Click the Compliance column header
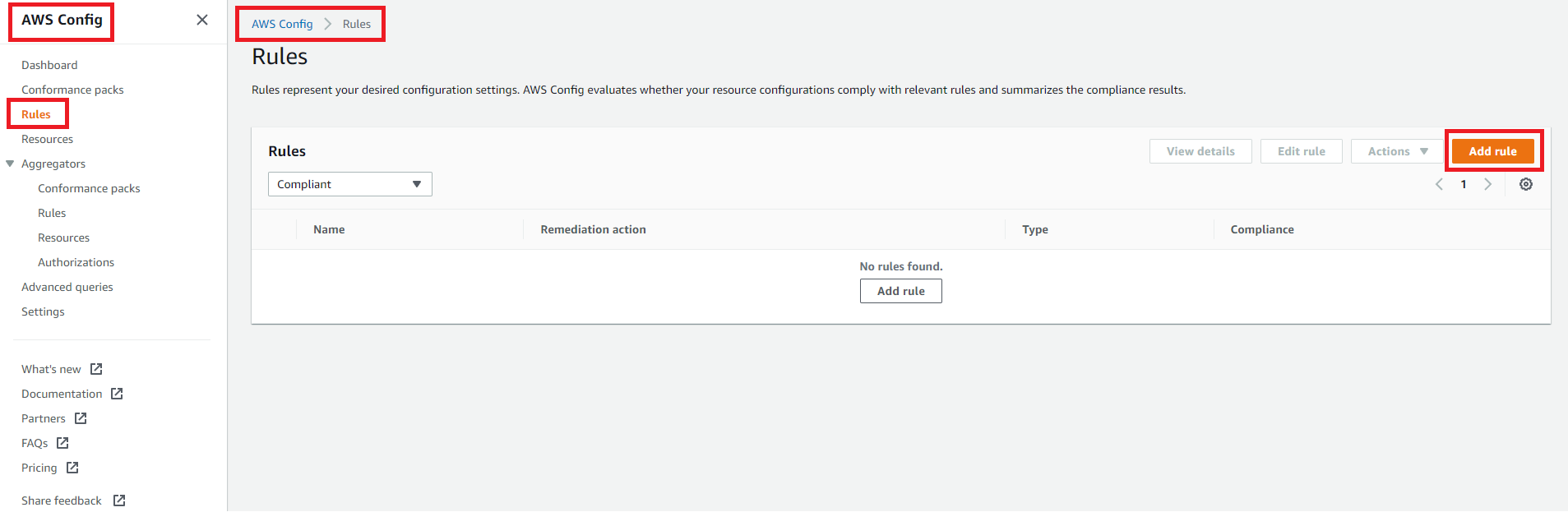 [1262, 229]
